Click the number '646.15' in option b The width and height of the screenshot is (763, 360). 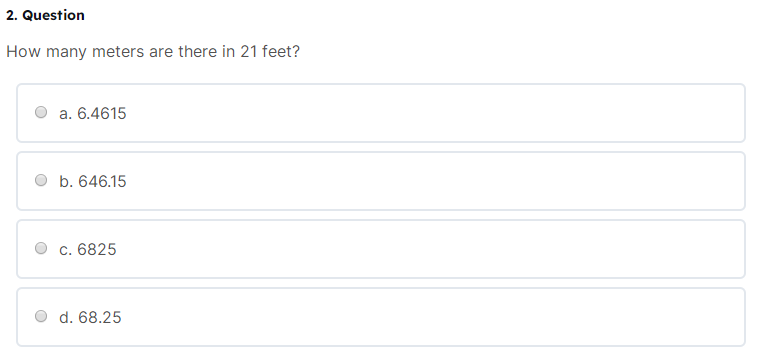[x=102, y=181]
